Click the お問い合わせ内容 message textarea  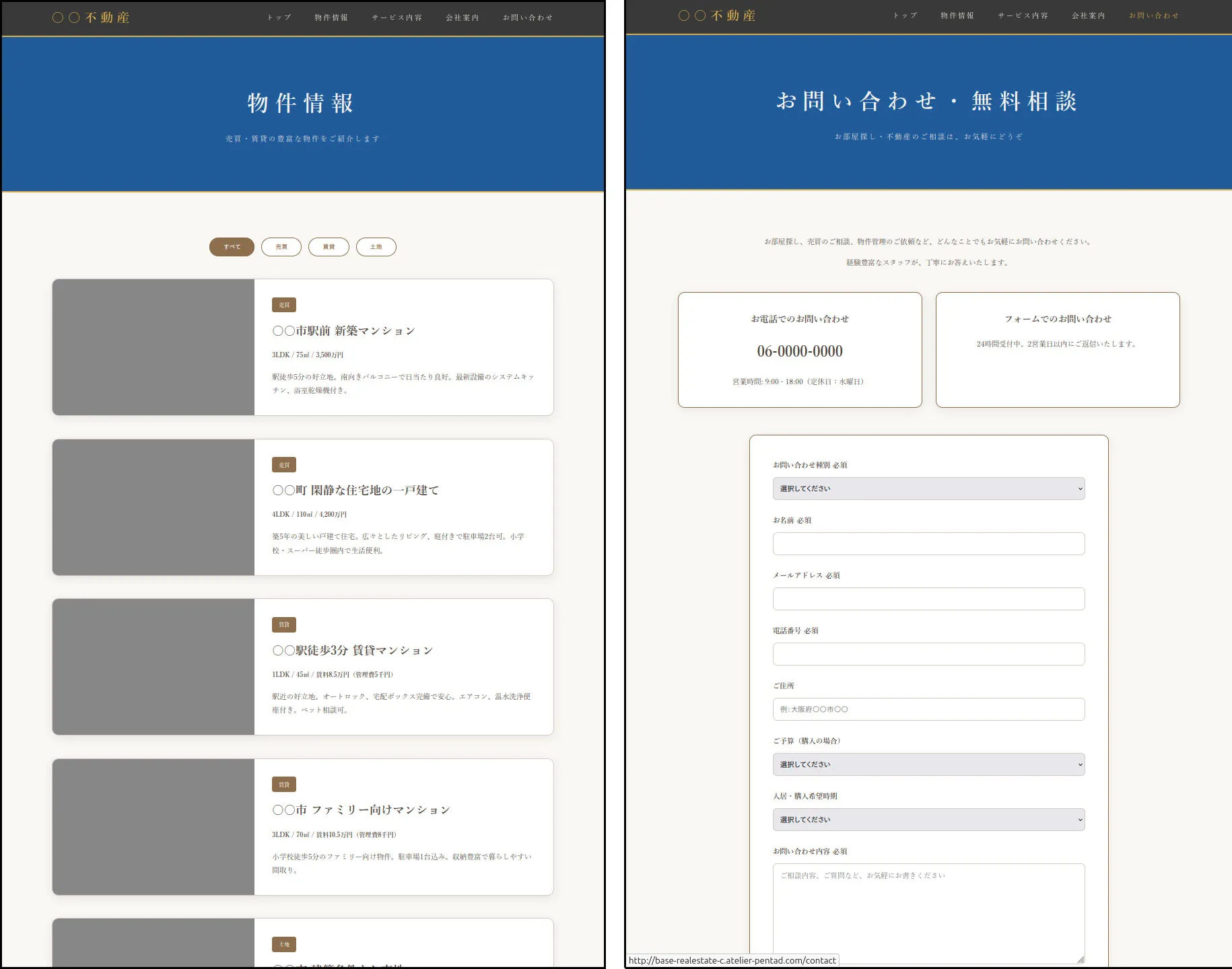coord(928,912)
